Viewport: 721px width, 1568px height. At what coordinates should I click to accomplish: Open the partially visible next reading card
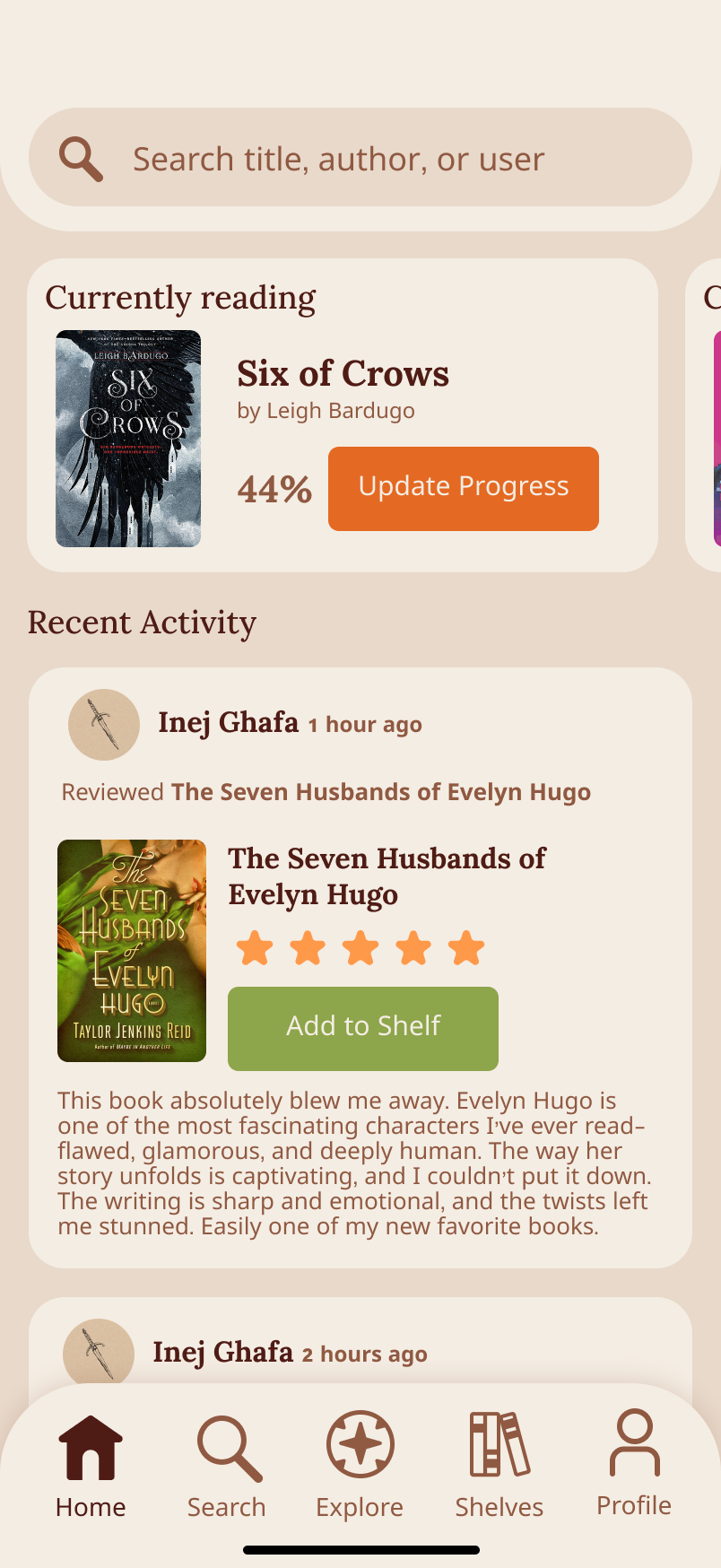coord(705,415)
